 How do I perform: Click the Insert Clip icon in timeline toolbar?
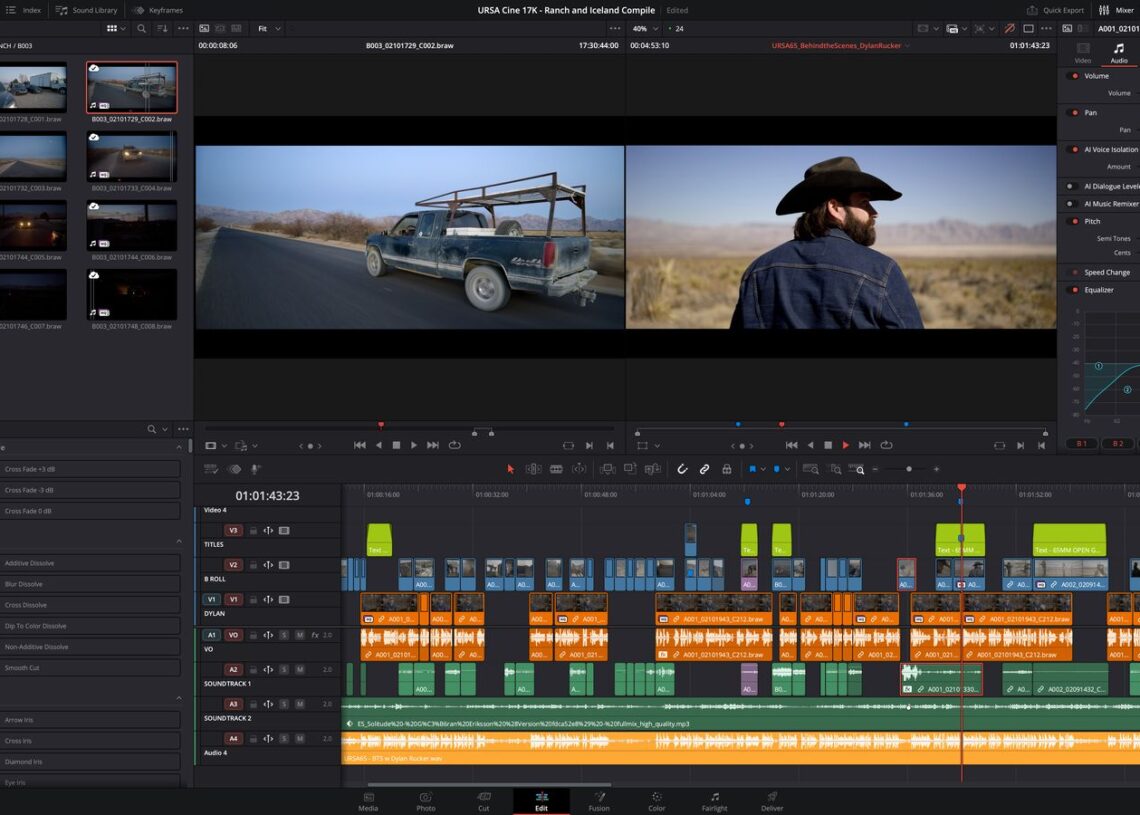[x=608, y=469]
